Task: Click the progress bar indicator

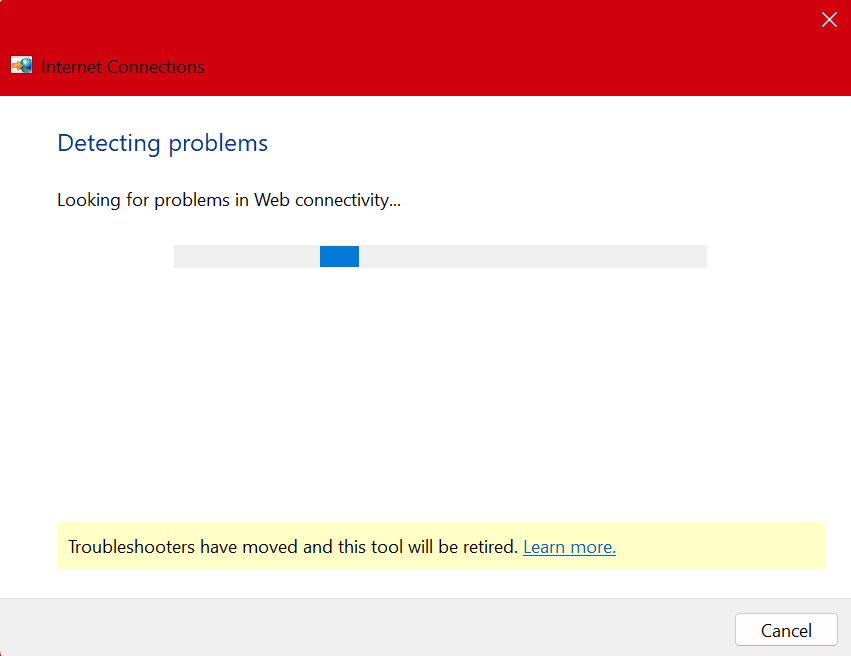Action: 339,256
